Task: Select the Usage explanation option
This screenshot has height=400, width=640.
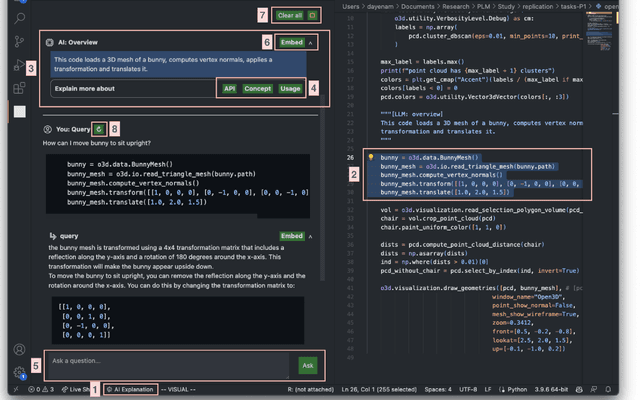Action: pyautogui.click(x=290, y=89)
